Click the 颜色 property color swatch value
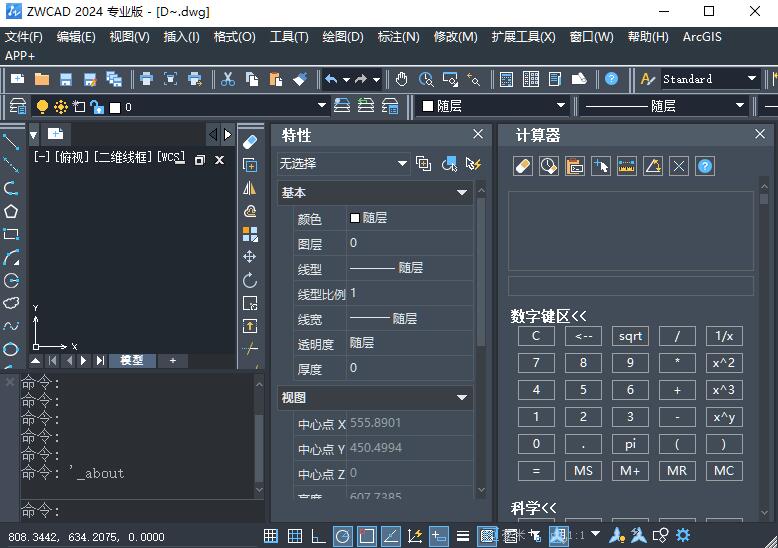The width and height of the screenshot is (778, 548). pos(355,218)
